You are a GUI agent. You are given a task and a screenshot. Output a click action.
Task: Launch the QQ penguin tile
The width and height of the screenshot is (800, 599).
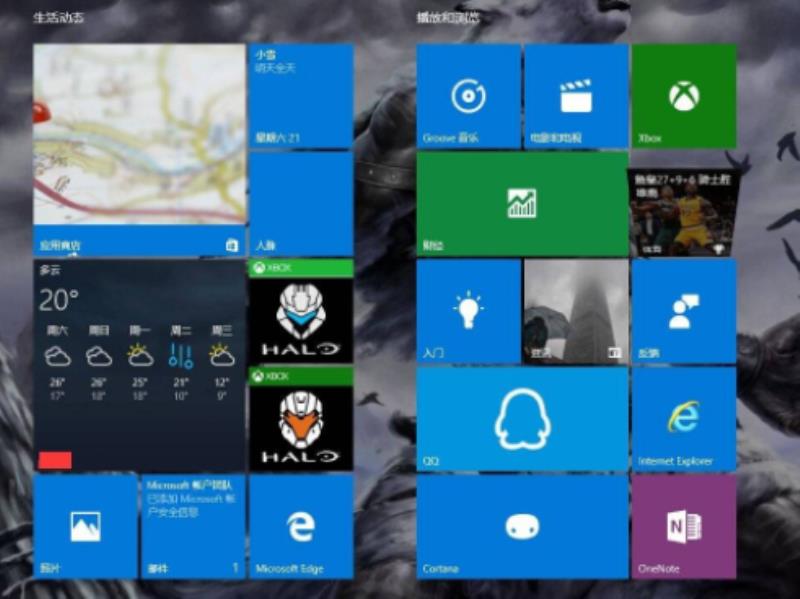tap(522, 419)
